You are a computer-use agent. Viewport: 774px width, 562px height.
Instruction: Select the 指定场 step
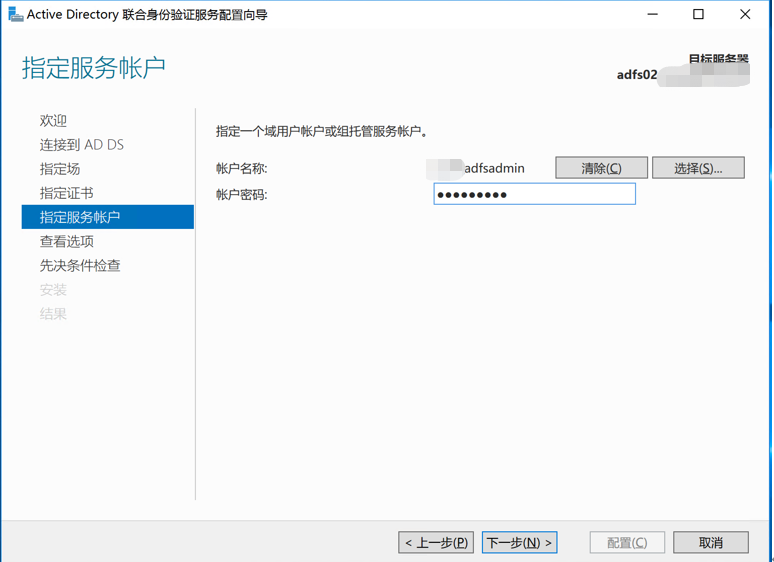(x=60, y=169)
